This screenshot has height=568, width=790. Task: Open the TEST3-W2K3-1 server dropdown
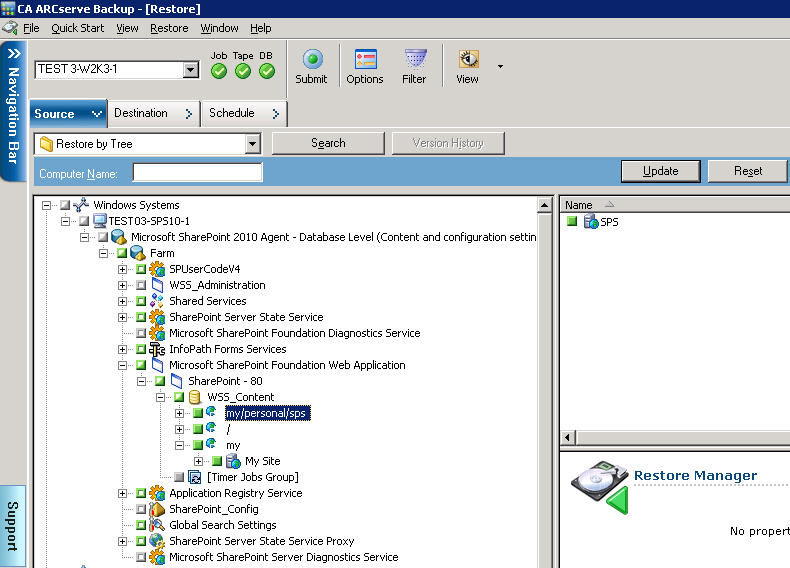191,70
